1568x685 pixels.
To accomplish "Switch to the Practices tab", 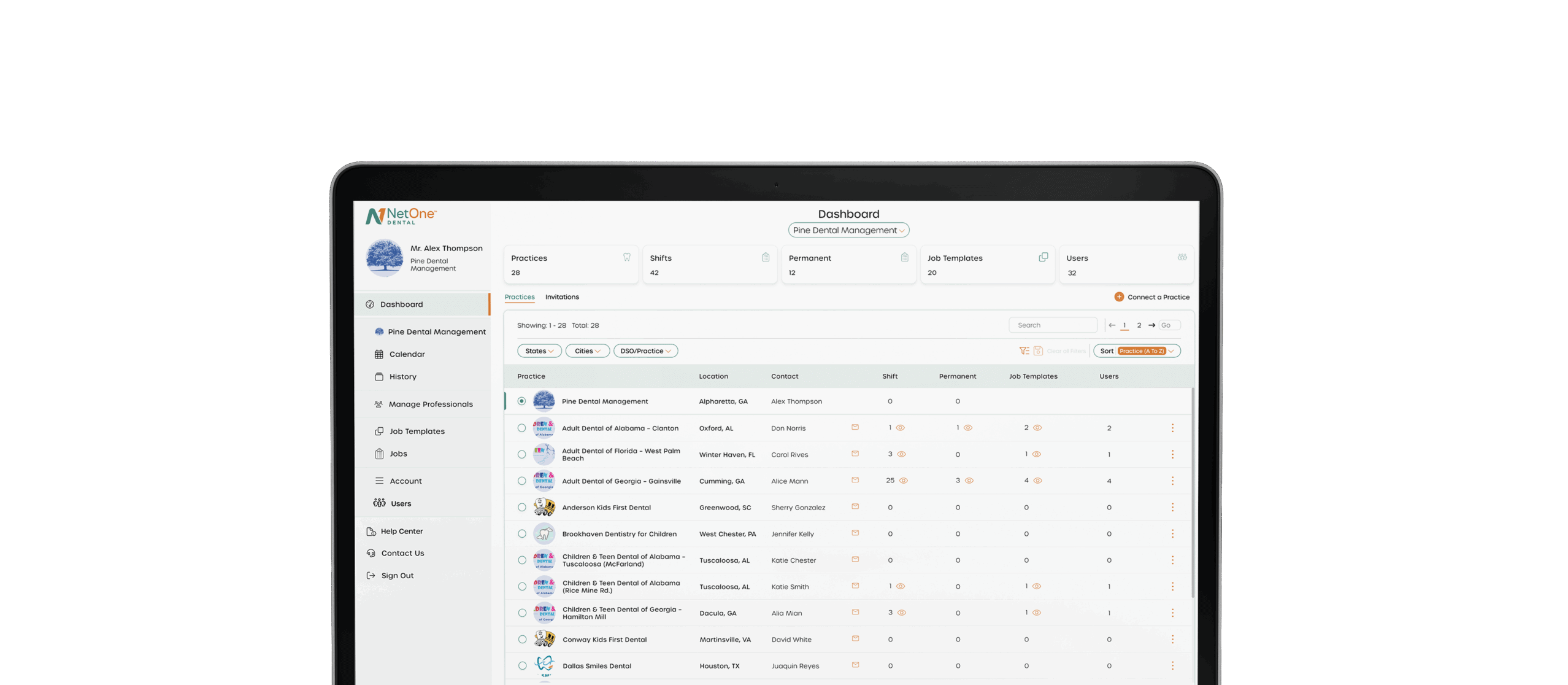I will point(519,297).
